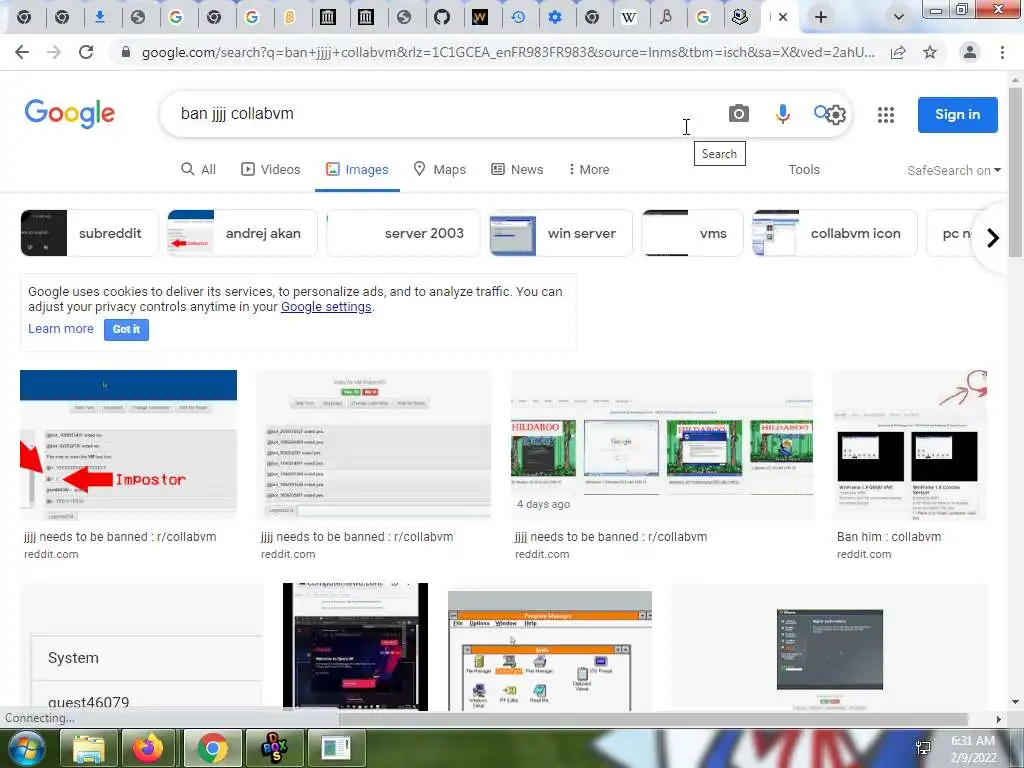Open the Google settings link

tap(326, 306)
